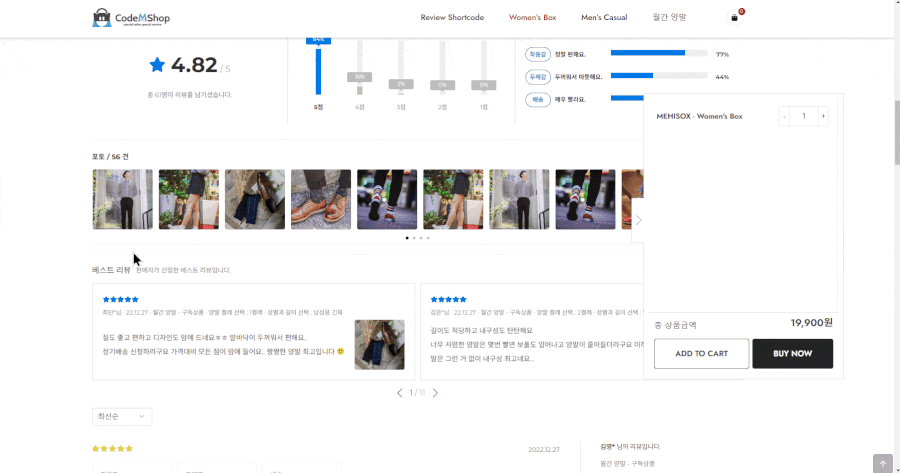Click the ADD TO CART button
The height and width of the screenshot is (473, 900).
tap(701, 353)
